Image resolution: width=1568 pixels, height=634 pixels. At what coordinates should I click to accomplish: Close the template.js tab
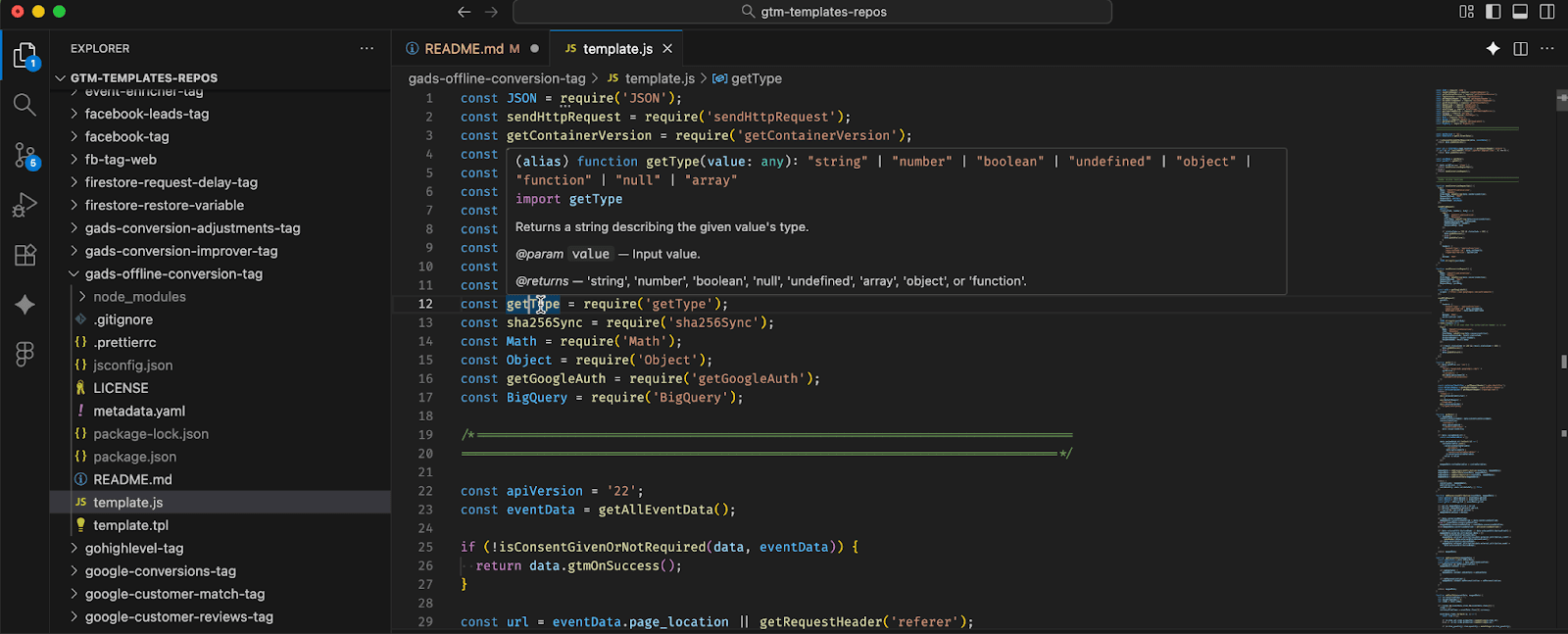(667, 49)
